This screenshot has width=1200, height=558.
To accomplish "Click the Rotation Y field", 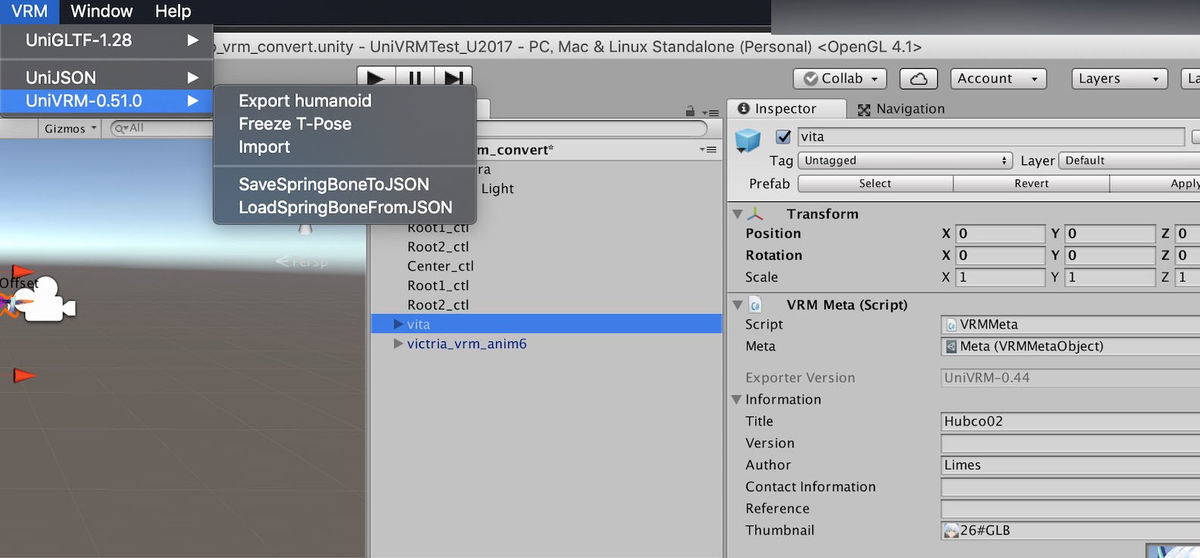I will point(1109,255).
